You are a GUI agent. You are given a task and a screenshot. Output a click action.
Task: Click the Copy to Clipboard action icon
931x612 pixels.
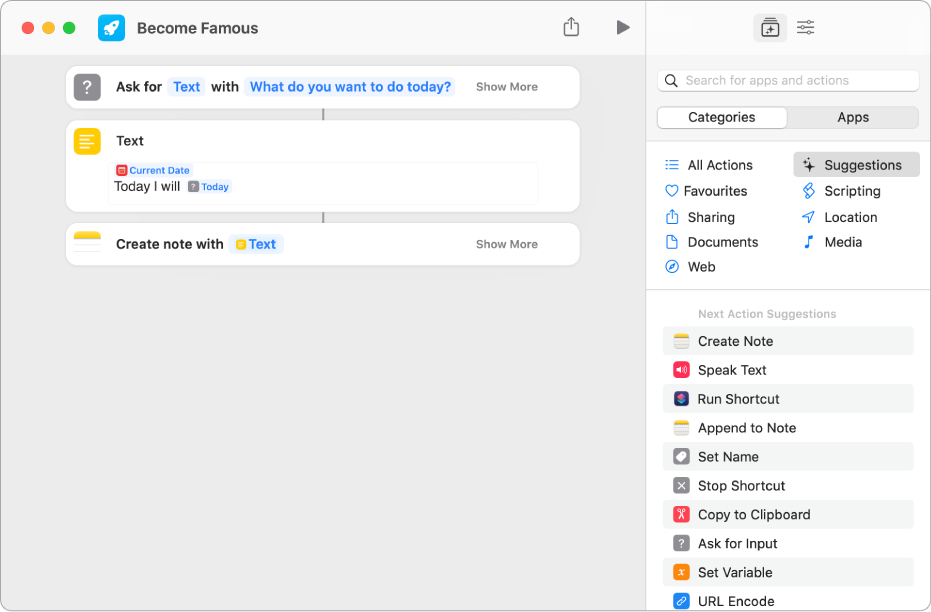click(x=683, y=514)
